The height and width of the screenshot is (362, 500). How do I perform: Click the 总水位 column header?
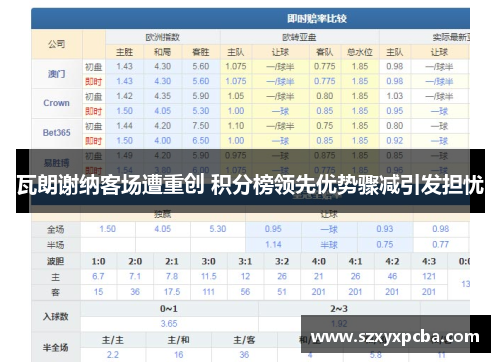(360, 52)
